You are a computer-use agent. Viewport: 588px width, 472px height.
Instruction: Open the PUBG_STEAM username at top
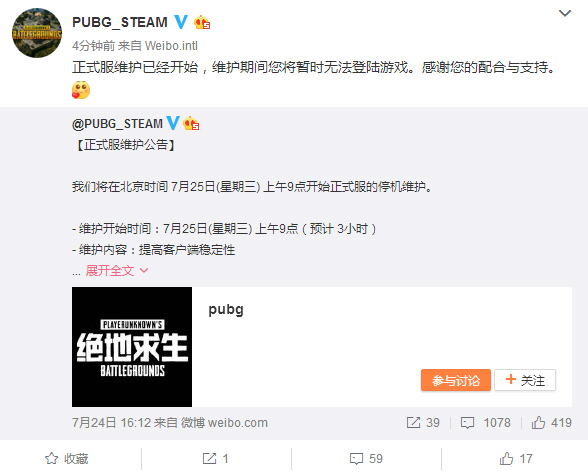point(120,22)
